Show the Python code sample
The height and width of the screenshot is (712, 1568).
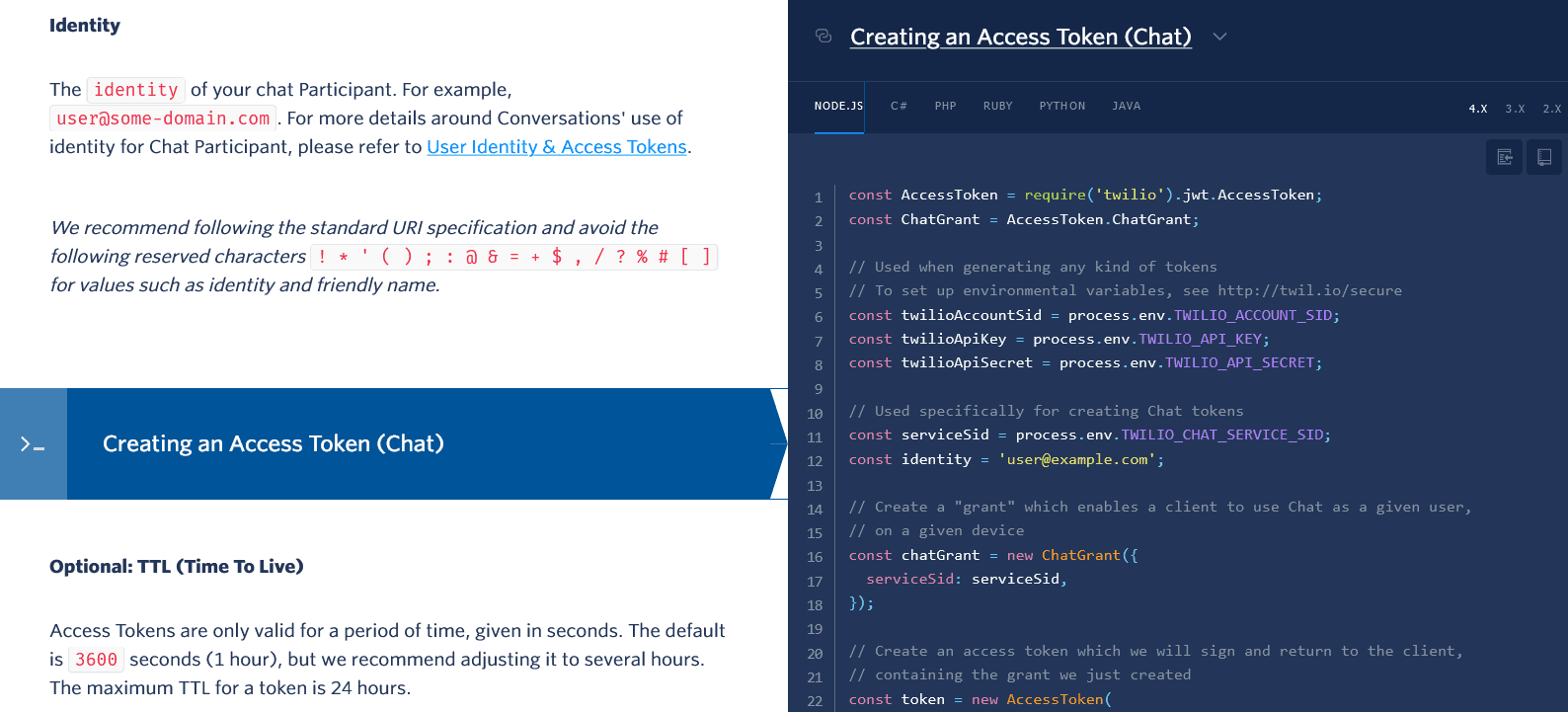coord(1061,106)
